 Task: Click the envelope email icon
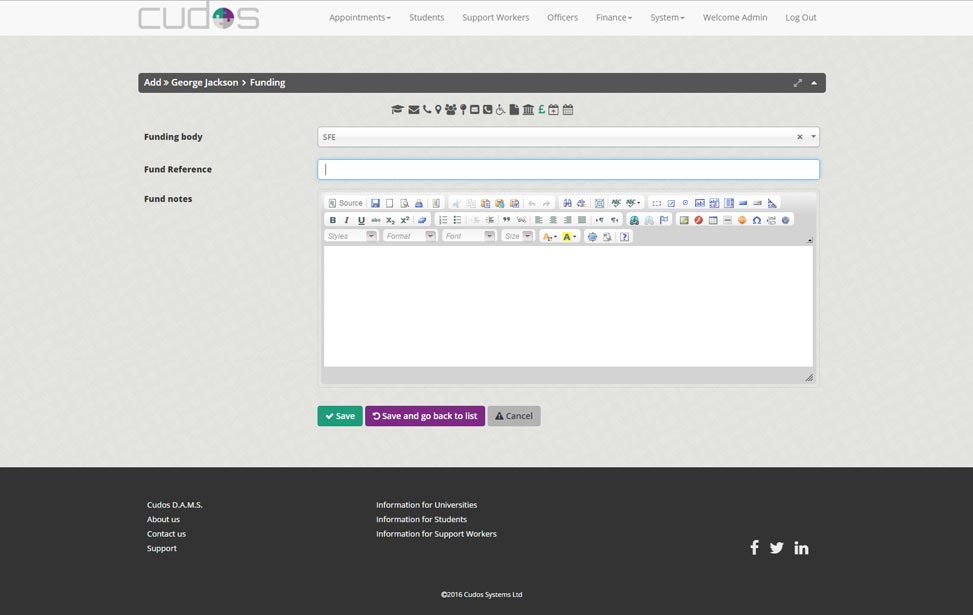click(x=413, y=110)
